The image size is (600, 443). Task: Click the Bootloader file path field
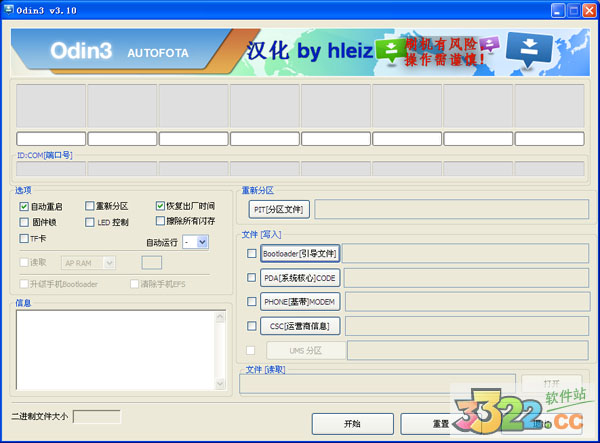coord(465,253)
